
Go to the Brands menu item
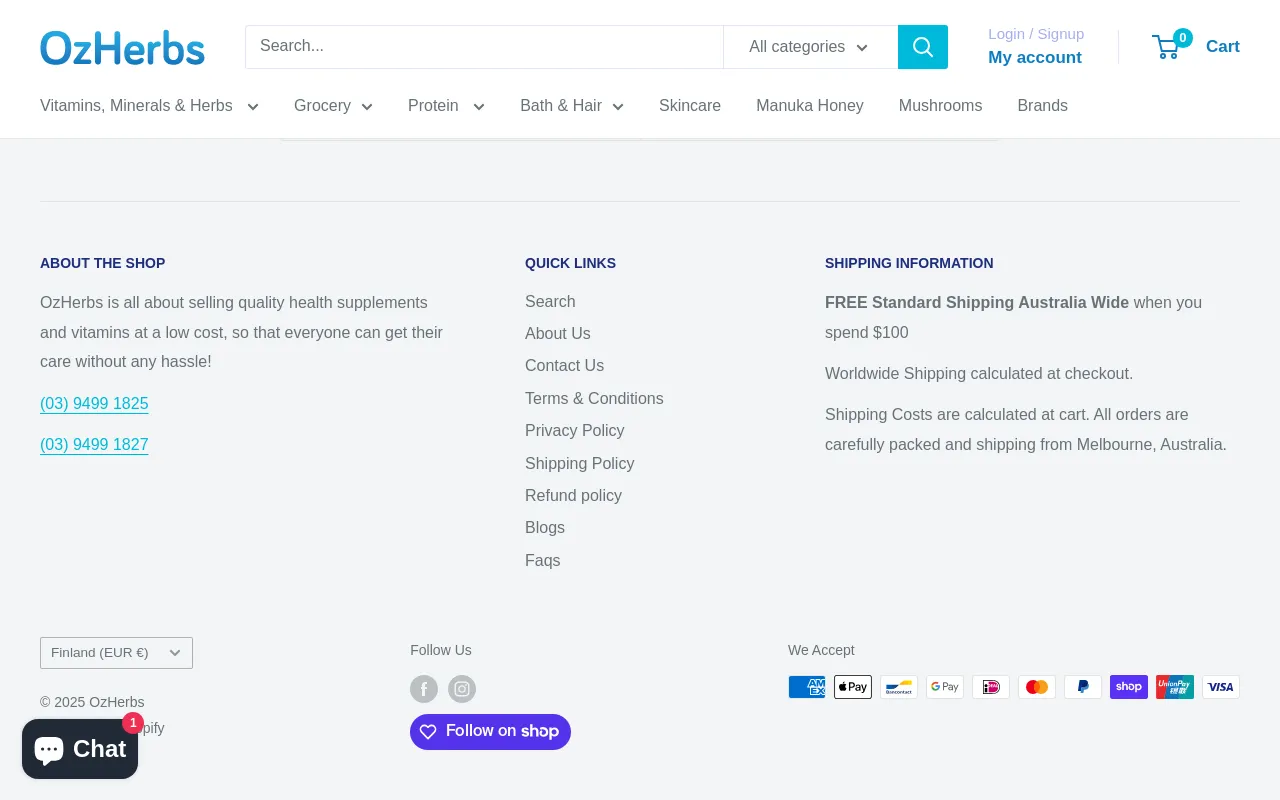[1042, 106]
